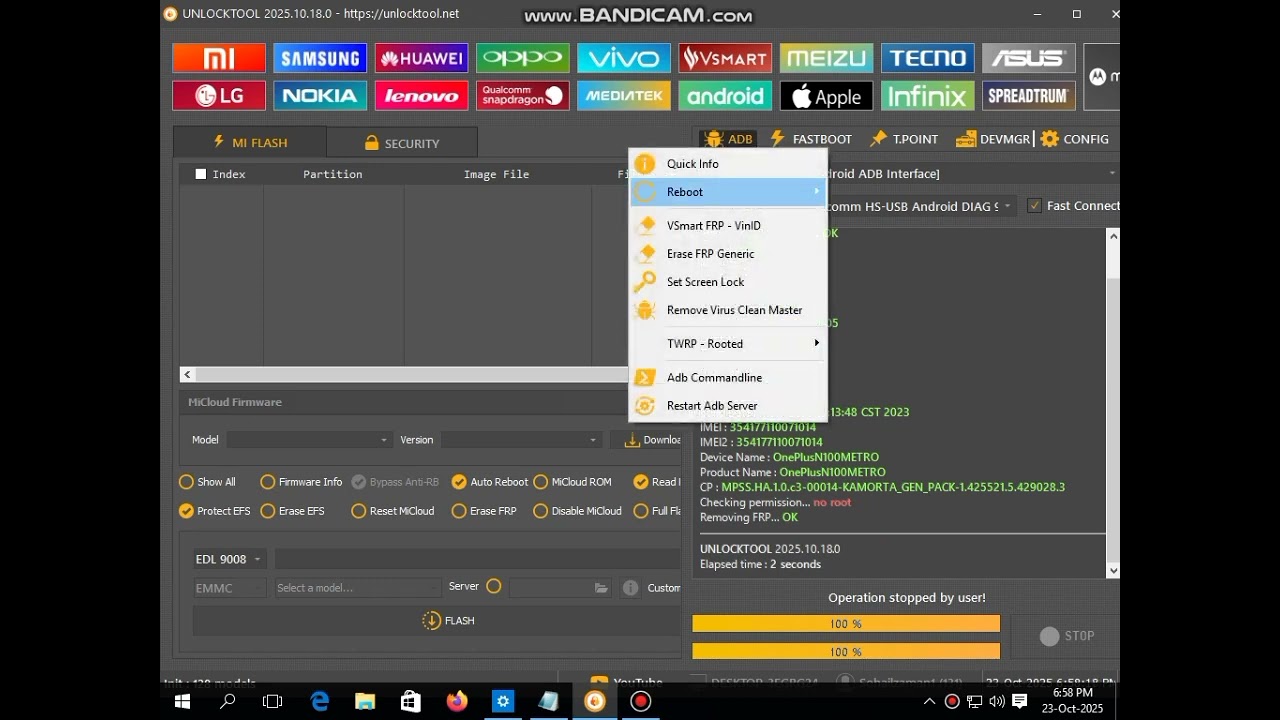Viewport: 1280px width, 720px height.
Task: Tick the Index header checkbox
Action: pyautogui.click(x=201, y=174)
